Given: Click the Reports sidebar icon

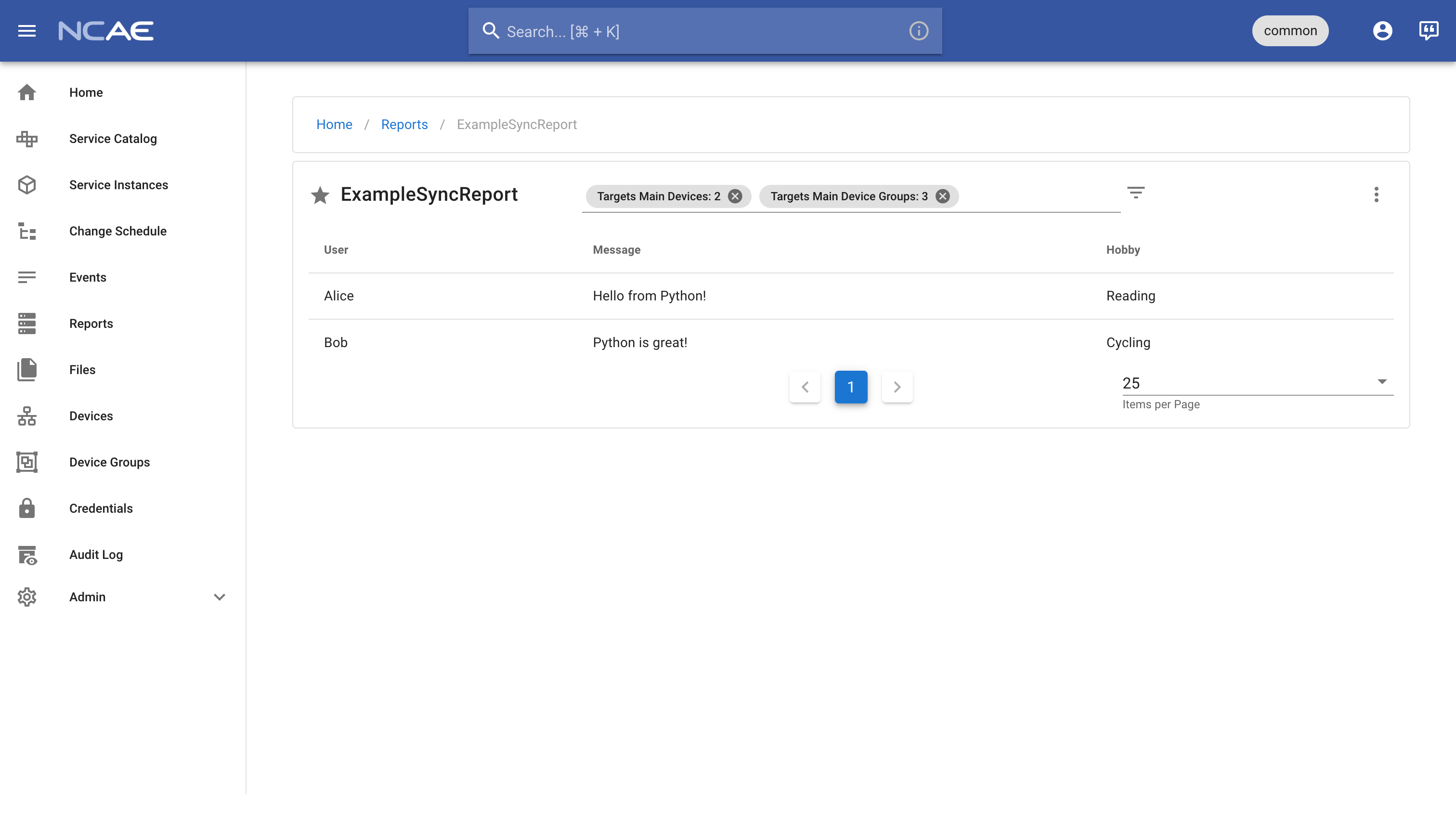Looking at the screenshot, I should tap(27, 324).
